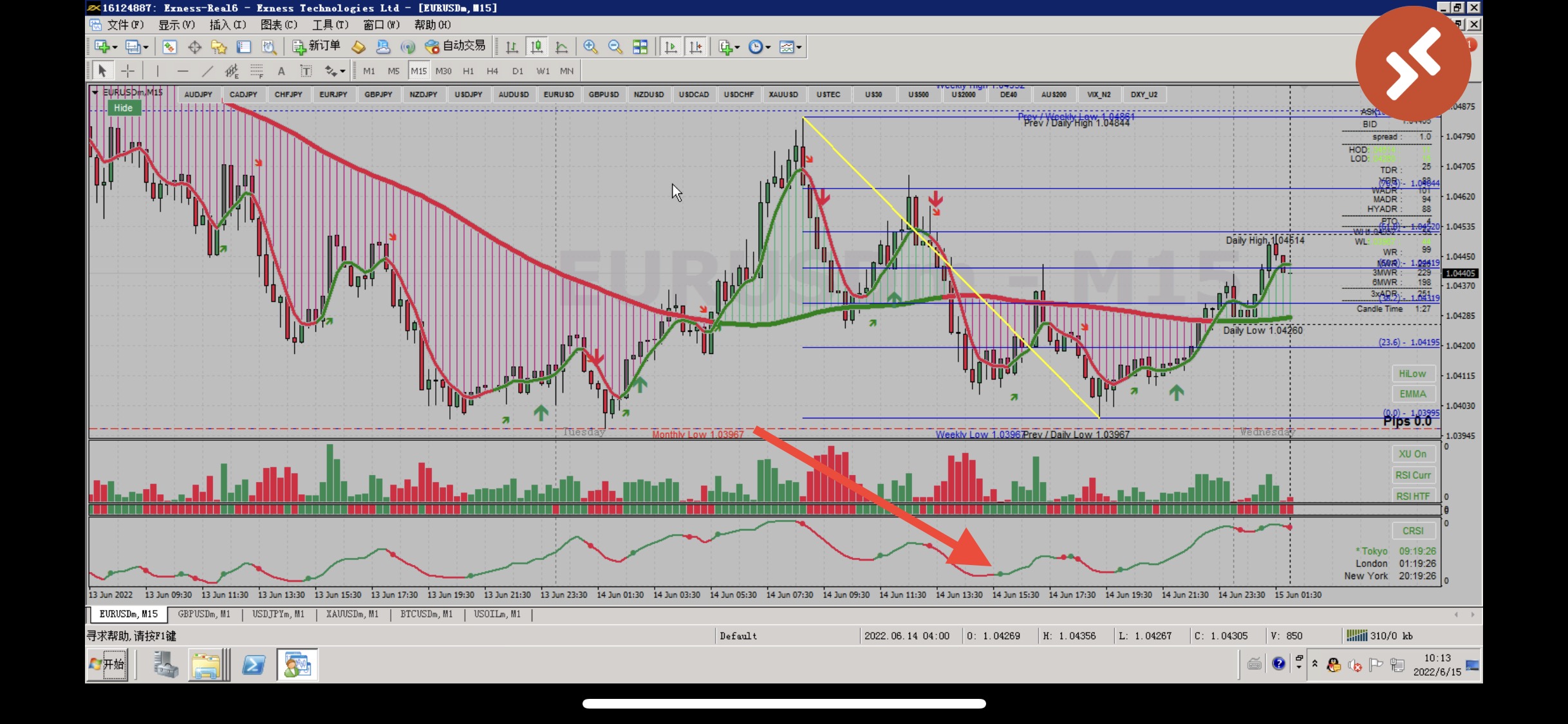This screenshot has width=1568, height=724.
Task: Switch chart to line chart icon
Action: pos(561,47)
